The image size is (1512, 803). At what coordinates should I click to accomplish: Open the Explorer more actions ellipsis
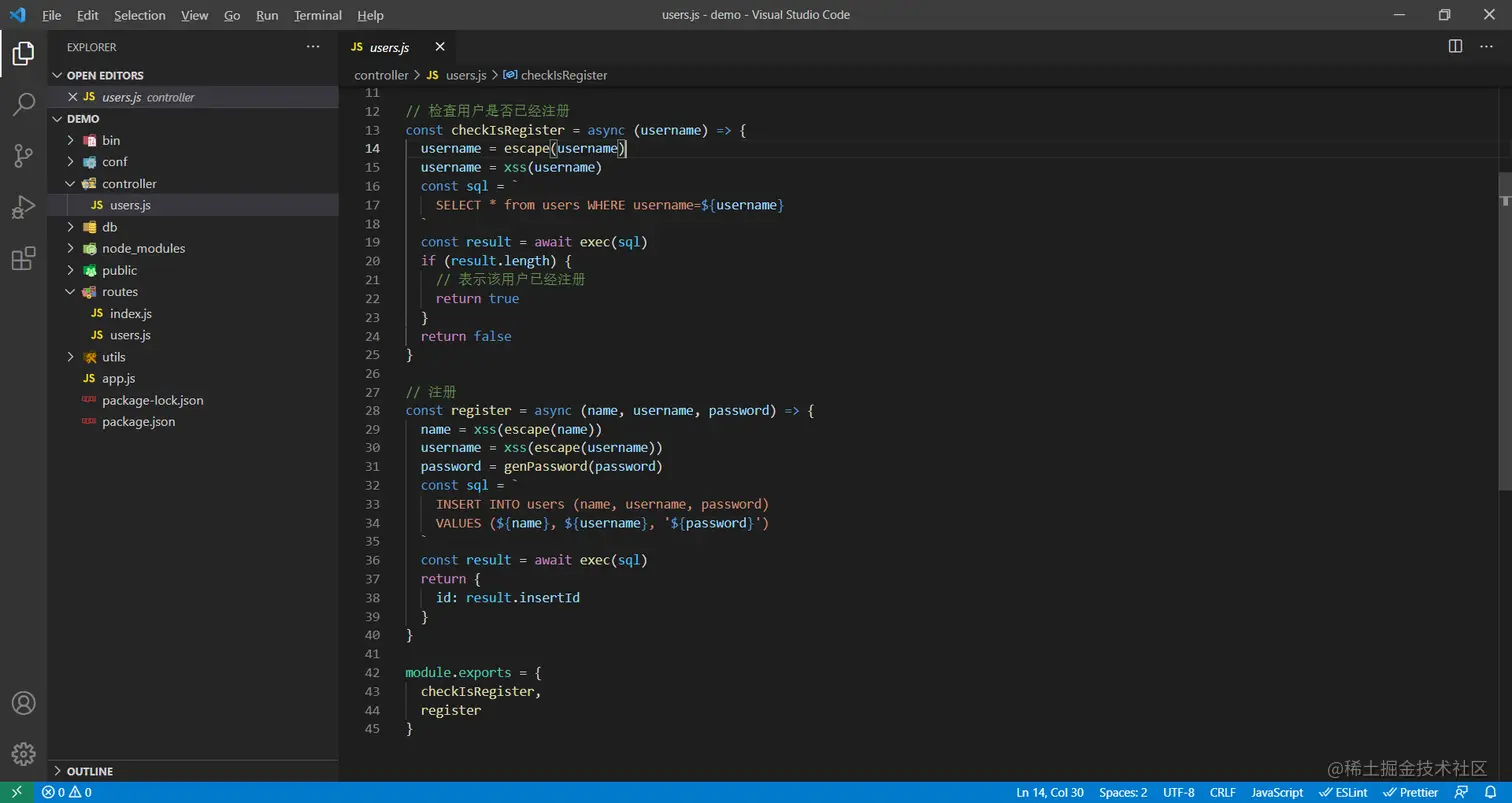(313, 47)
